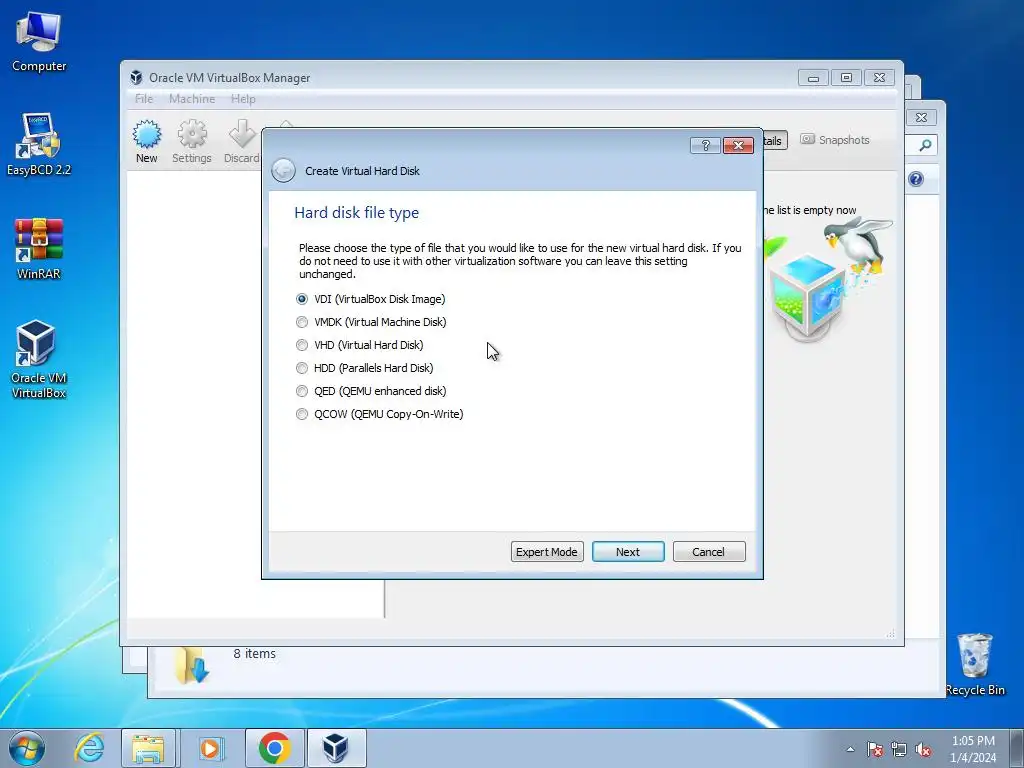Show hidden tray icons arrow
The height and width of the screenshot is (768, 1024).
point(850,749)
